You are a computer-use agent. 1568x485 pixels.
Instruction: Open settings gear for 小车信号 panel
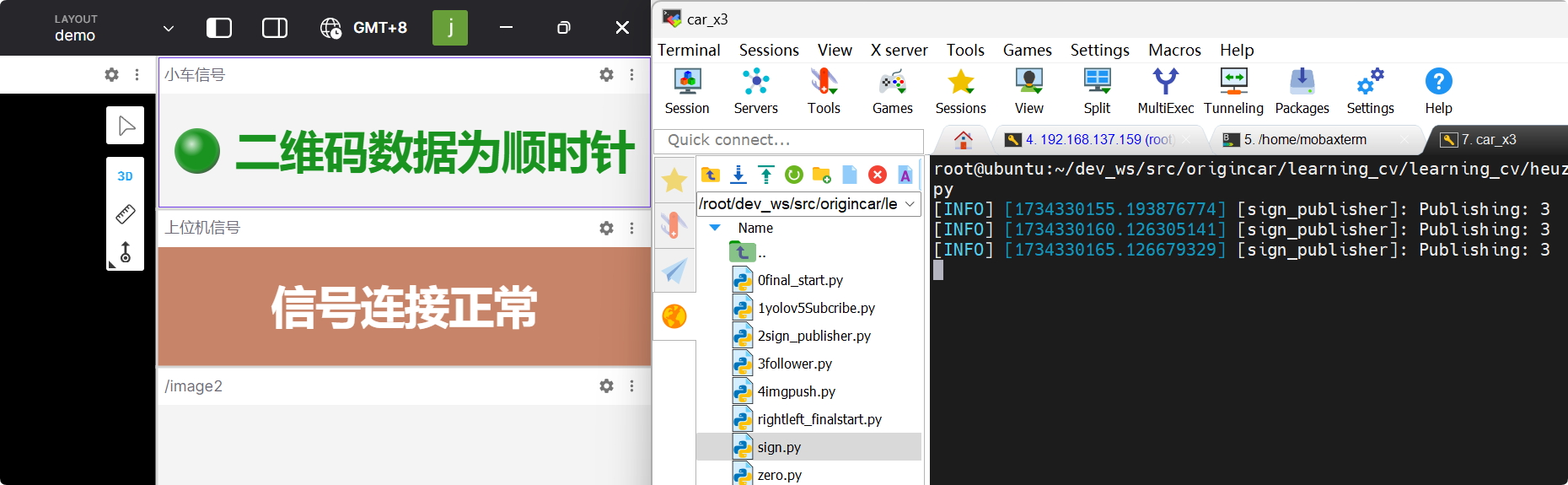click(606, 75)
